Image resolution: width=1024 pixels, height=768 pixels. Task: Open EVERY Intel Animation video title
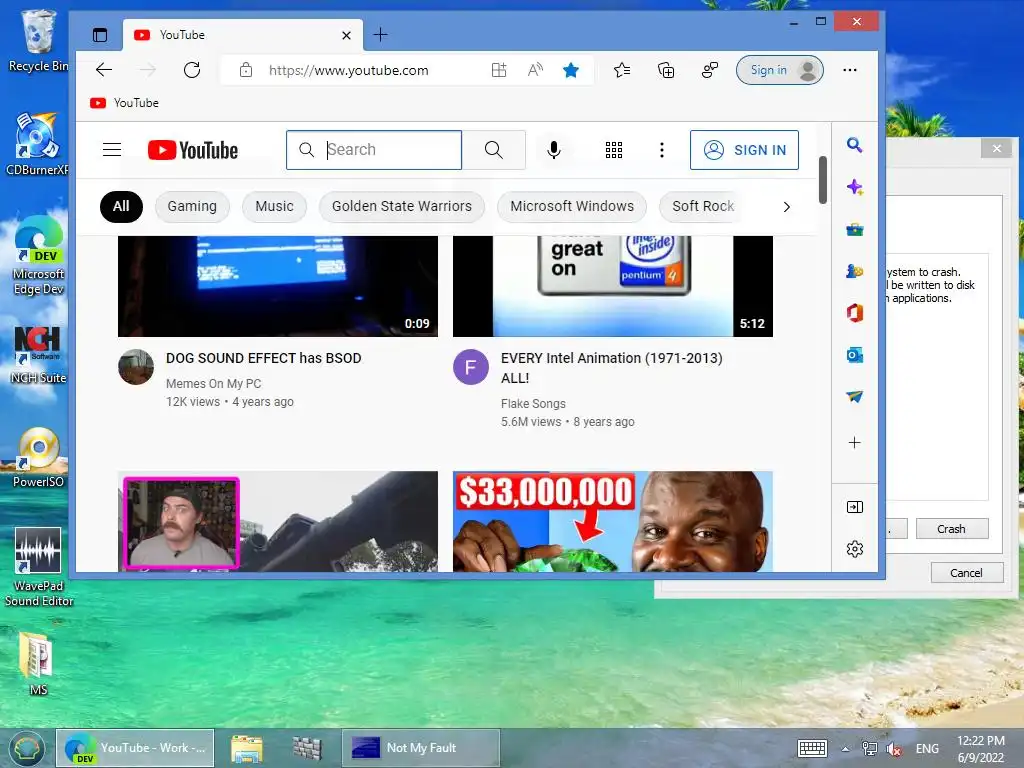click(611, 368)
